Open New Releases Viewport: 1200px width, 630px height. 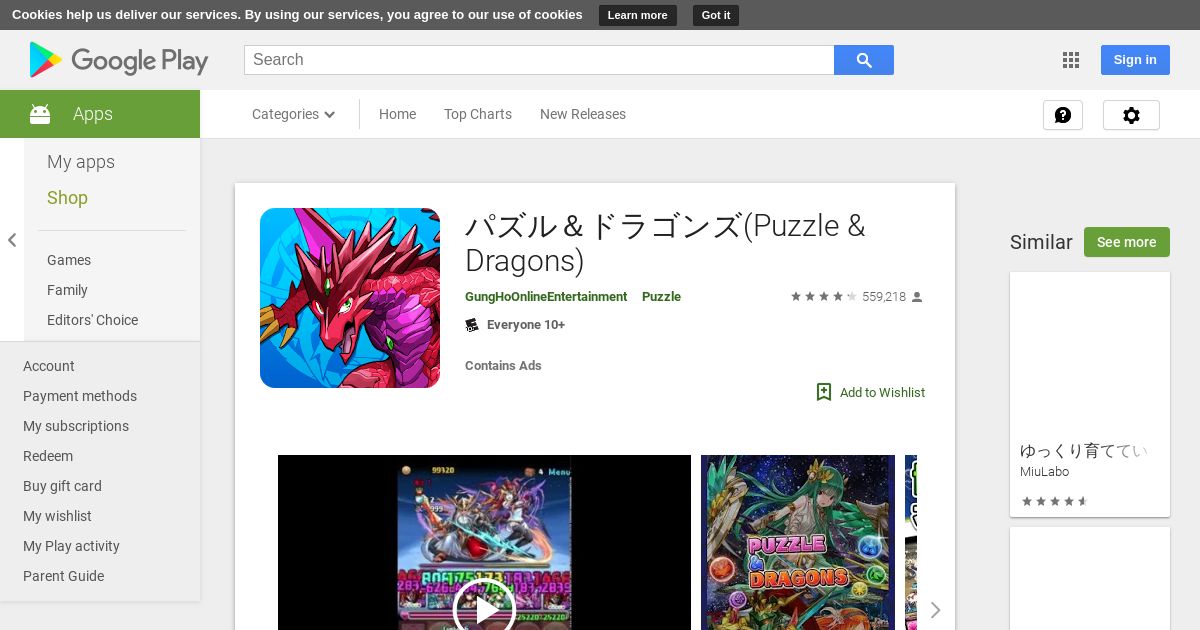(x=583, y=114)
